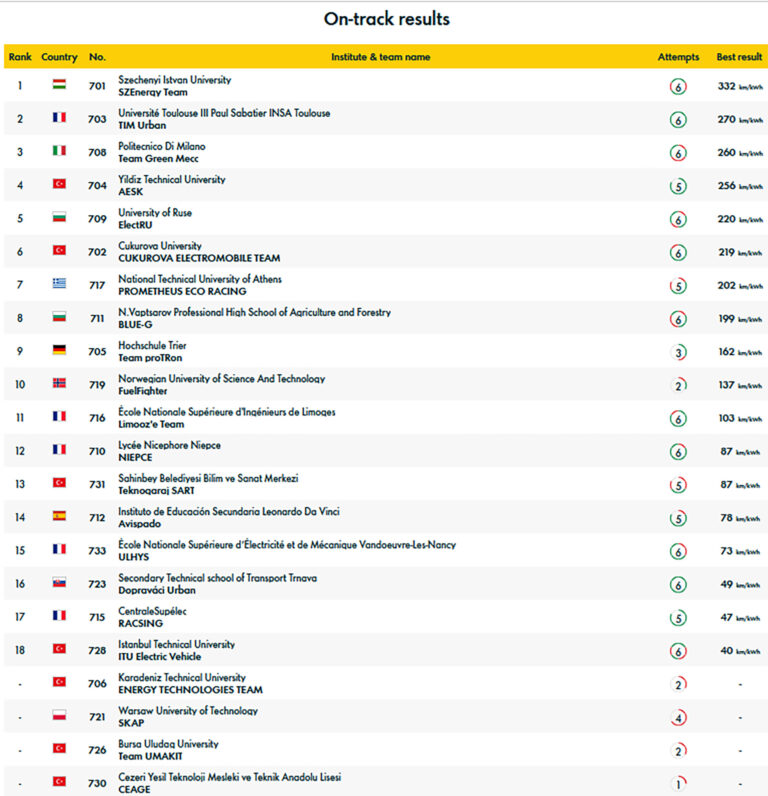Click the Attempts column header

pos(678,57)
